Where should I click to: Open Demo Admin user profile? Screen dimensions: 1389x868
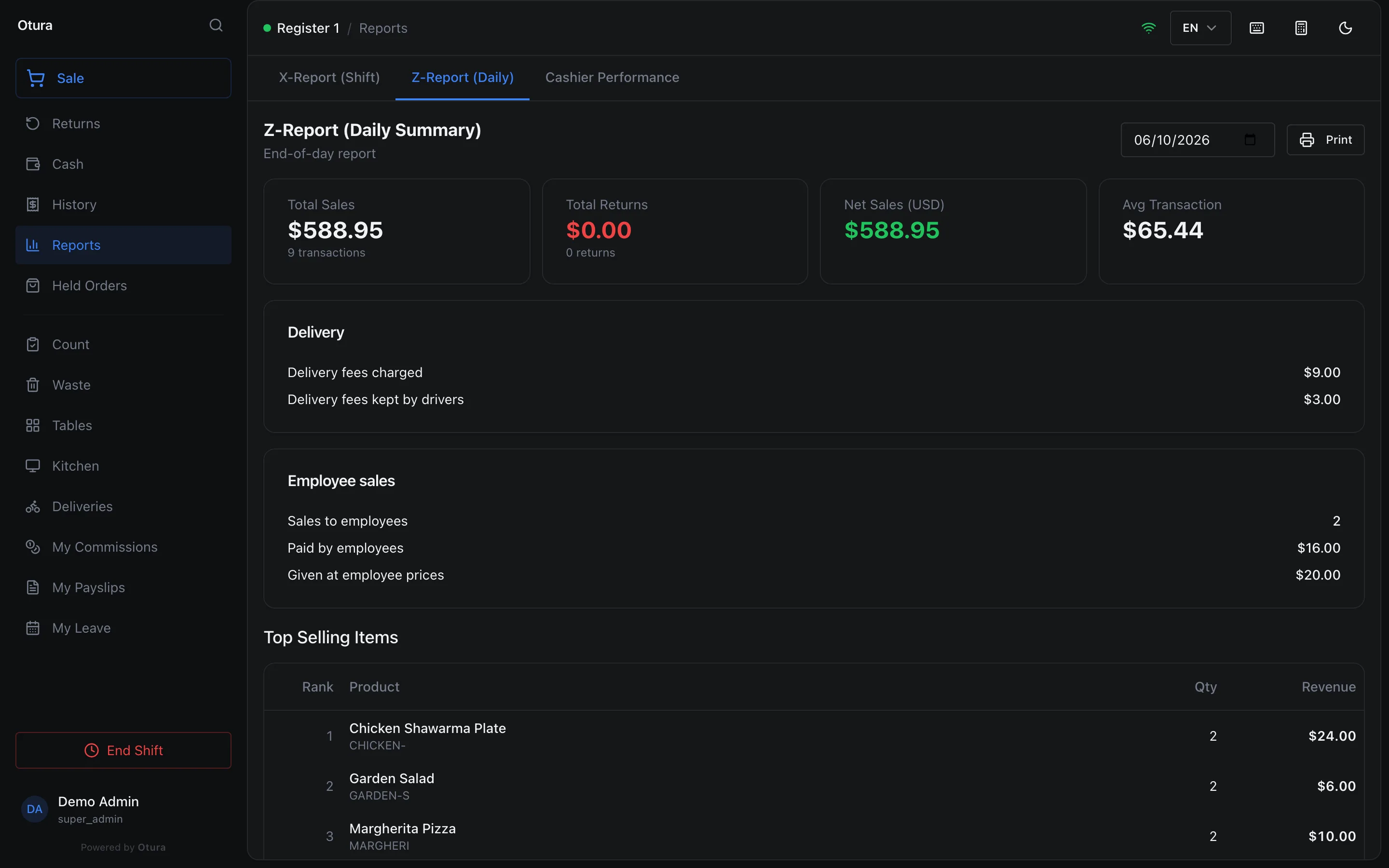98,809
